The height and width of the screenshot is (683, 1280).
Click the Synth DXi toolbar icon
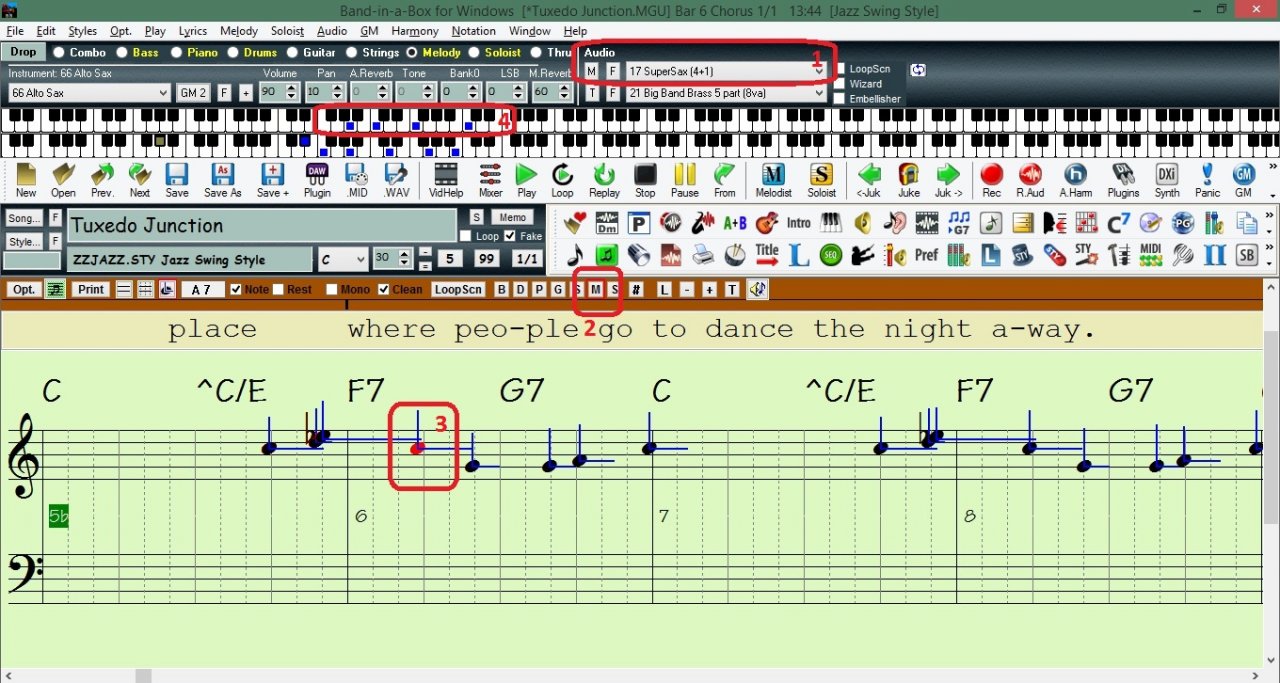click(x=1167, y=180)
